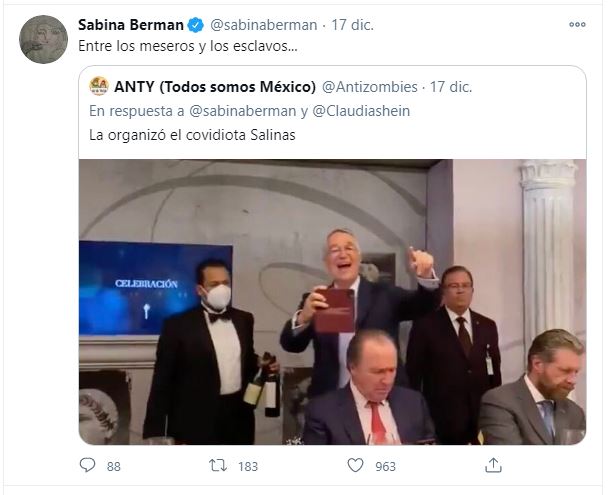Click the @sabinaberman handle in header
The image size is (610, 495).
click(x=263, y=25)
